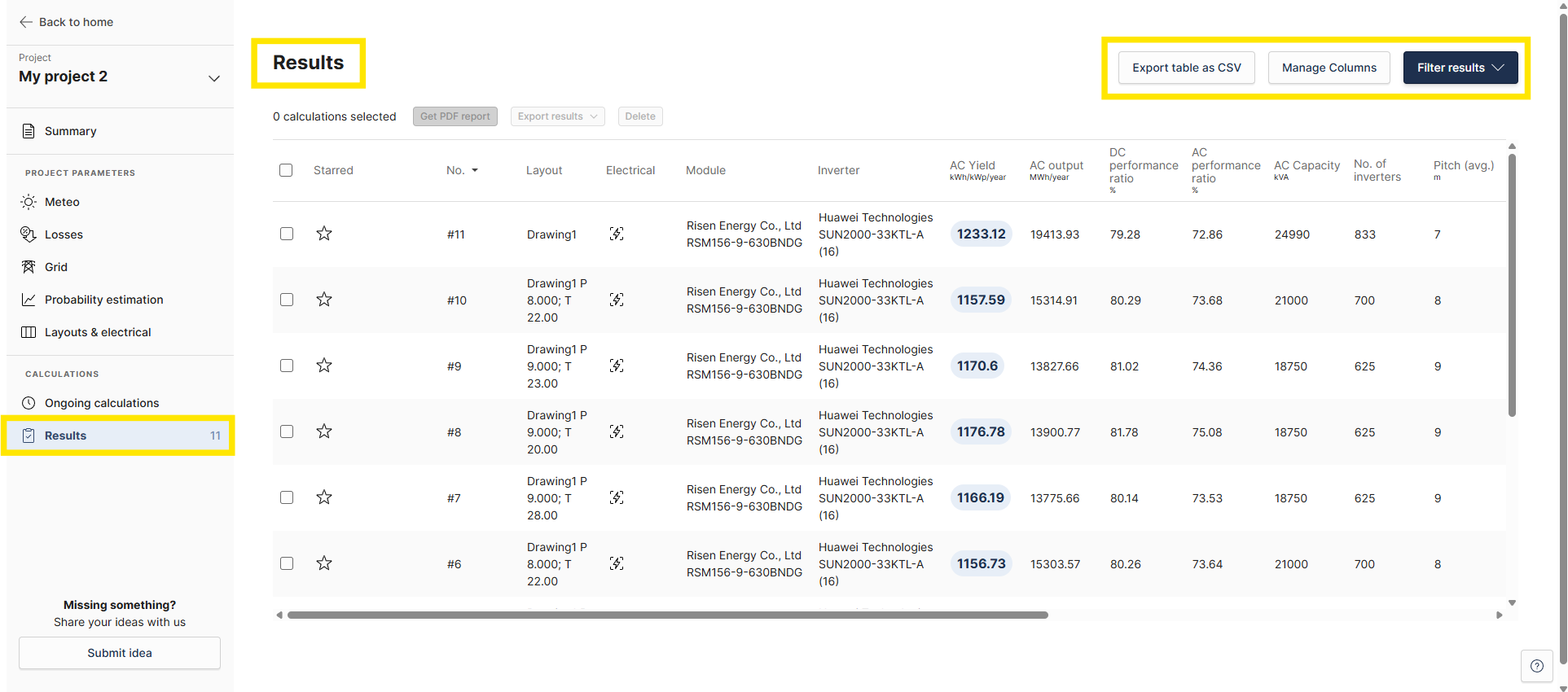Viewport: 1568px width, 692px height.
Task: Open Summary via its document icon
Action: pyautogui.click(x=29, y=131)
